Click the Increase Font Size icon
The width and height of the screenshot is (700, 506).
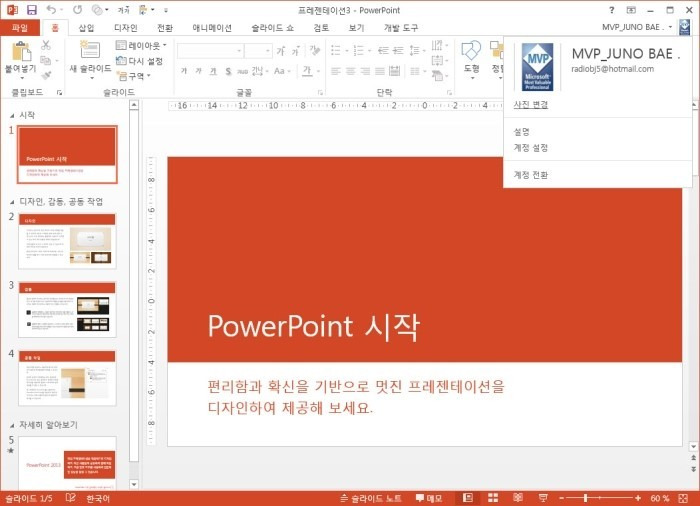281,51
